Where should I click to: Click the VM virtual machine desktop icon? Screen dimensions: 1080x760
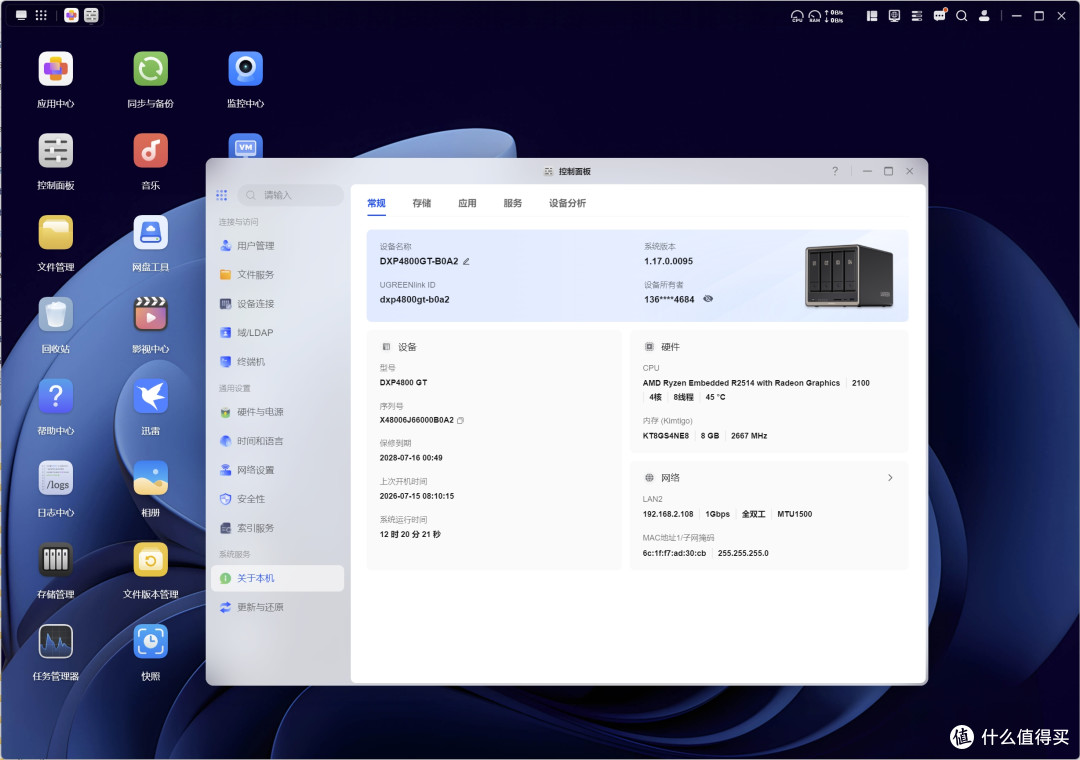(x=245, y=145)
